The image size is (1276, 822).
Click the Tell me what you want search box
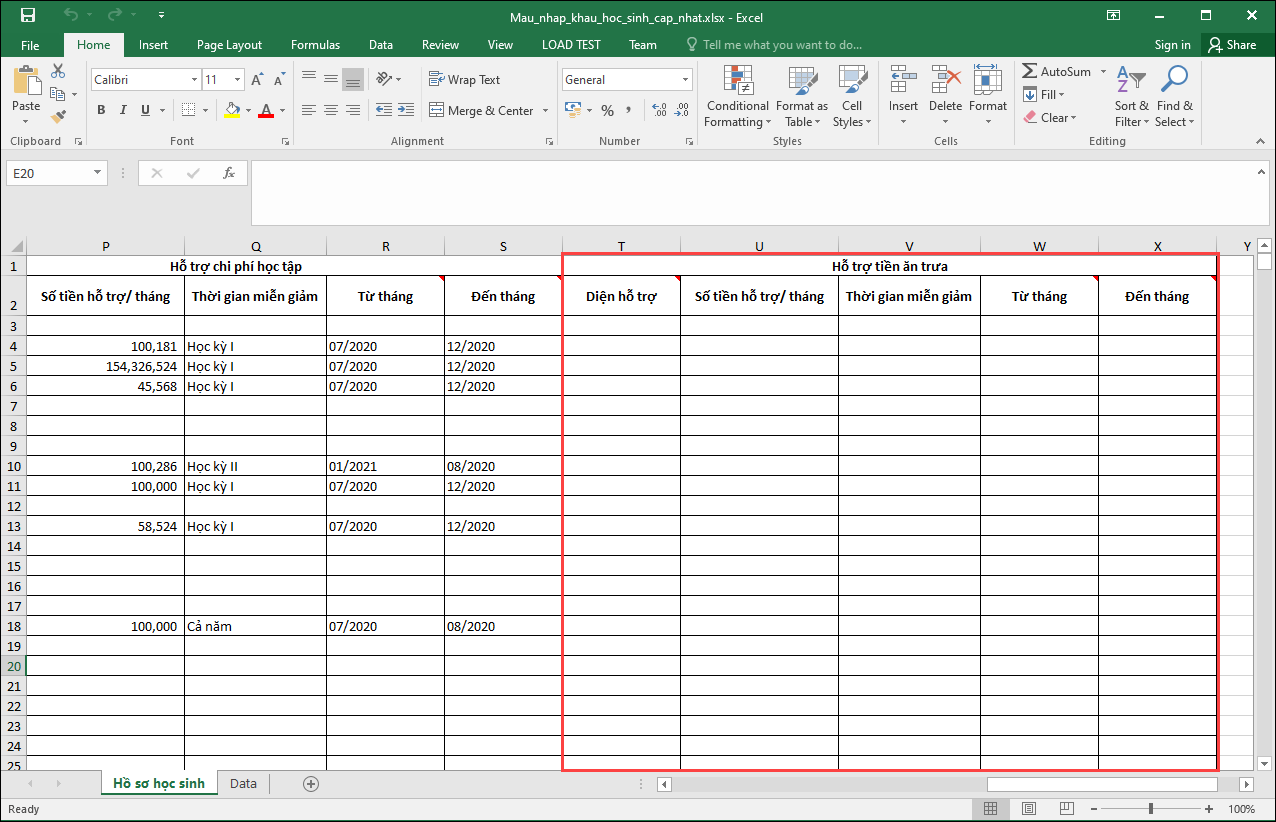(781, 45)
